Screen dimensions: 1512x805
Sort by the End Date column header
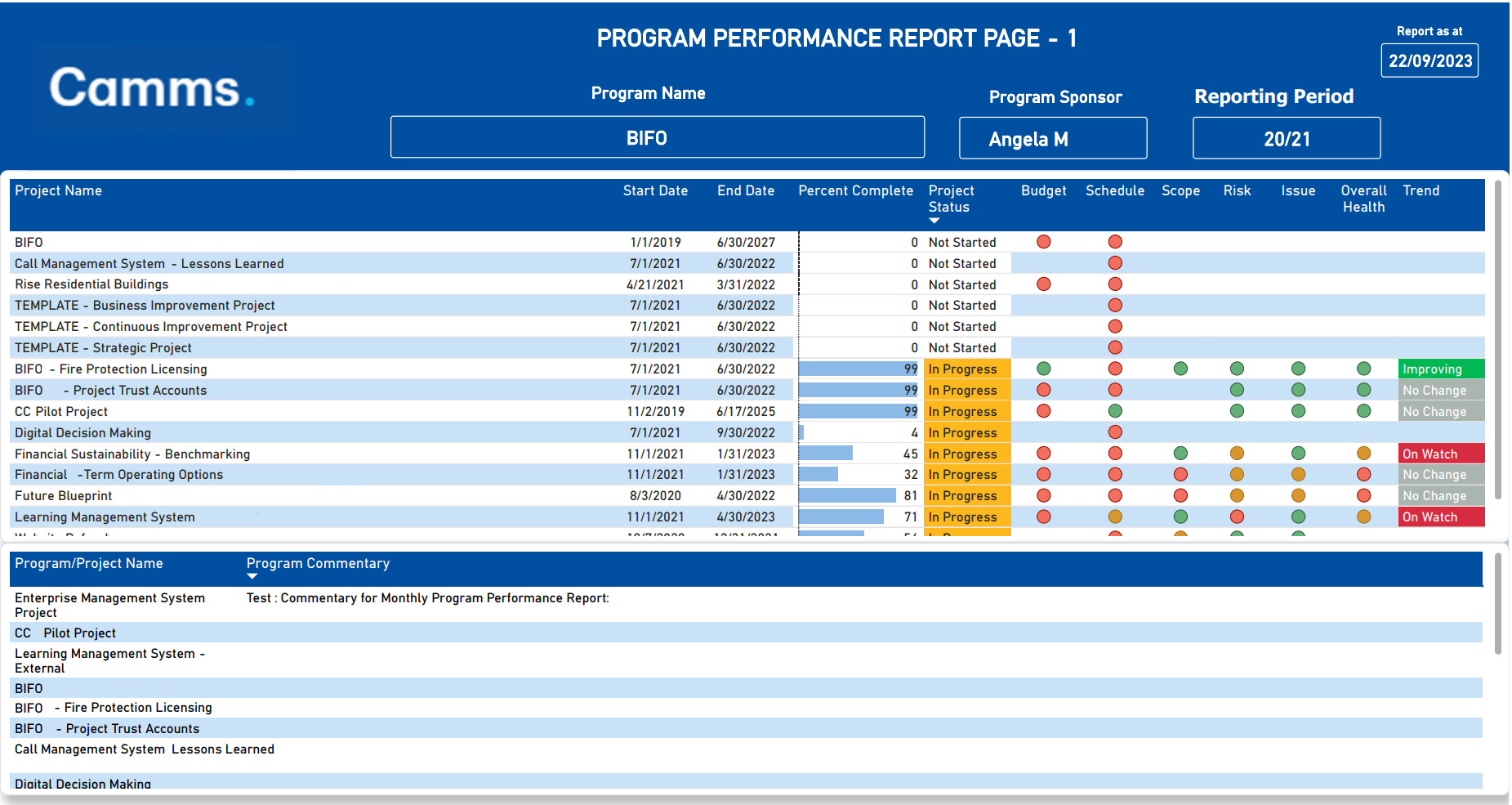click(x=745, y=190)
